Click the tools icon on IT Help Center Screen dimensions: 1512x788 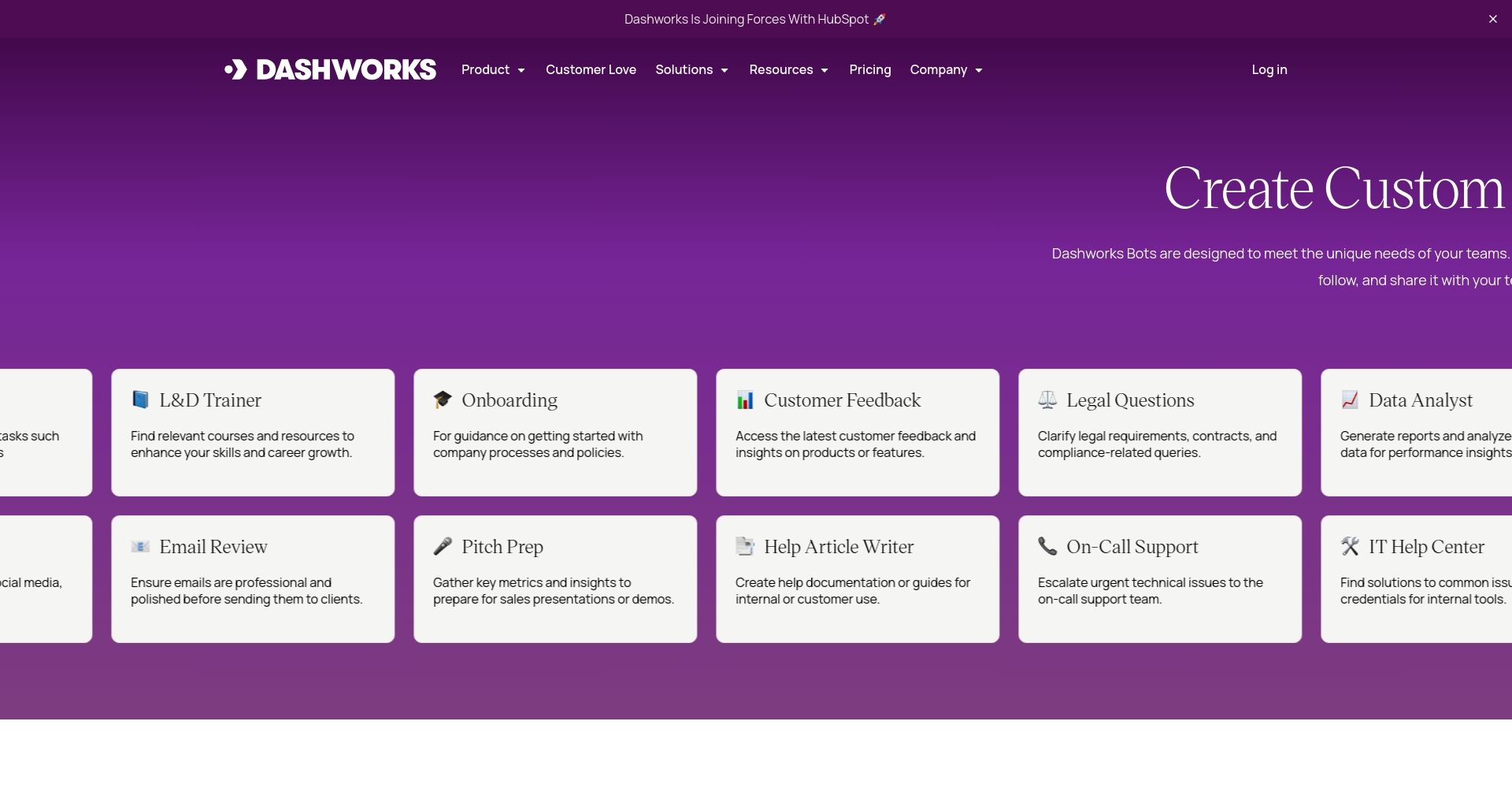[x=1350, y=547]
